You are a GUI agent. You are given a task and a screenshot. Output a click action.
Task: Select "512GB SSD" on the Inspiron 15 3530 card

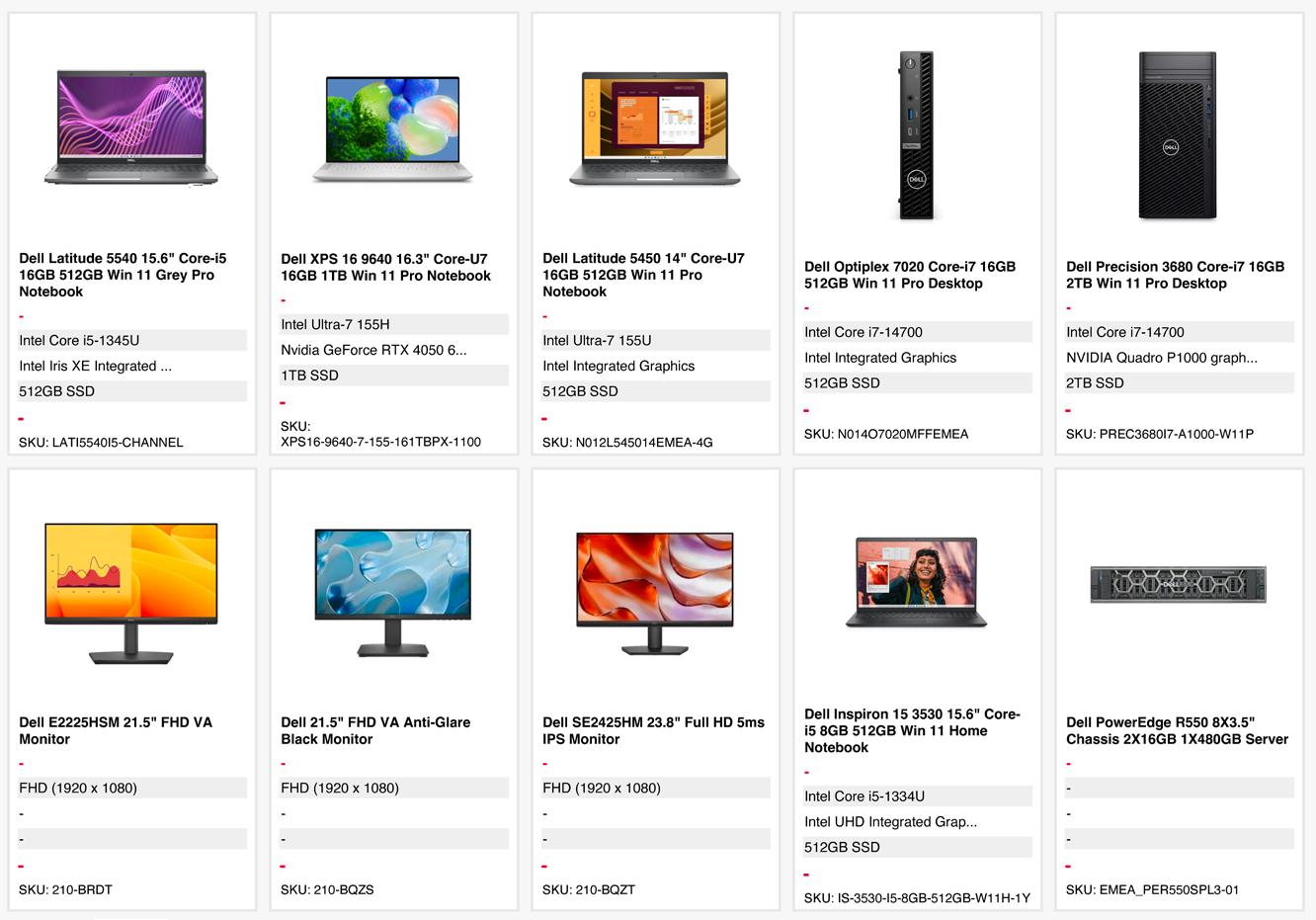918,847
